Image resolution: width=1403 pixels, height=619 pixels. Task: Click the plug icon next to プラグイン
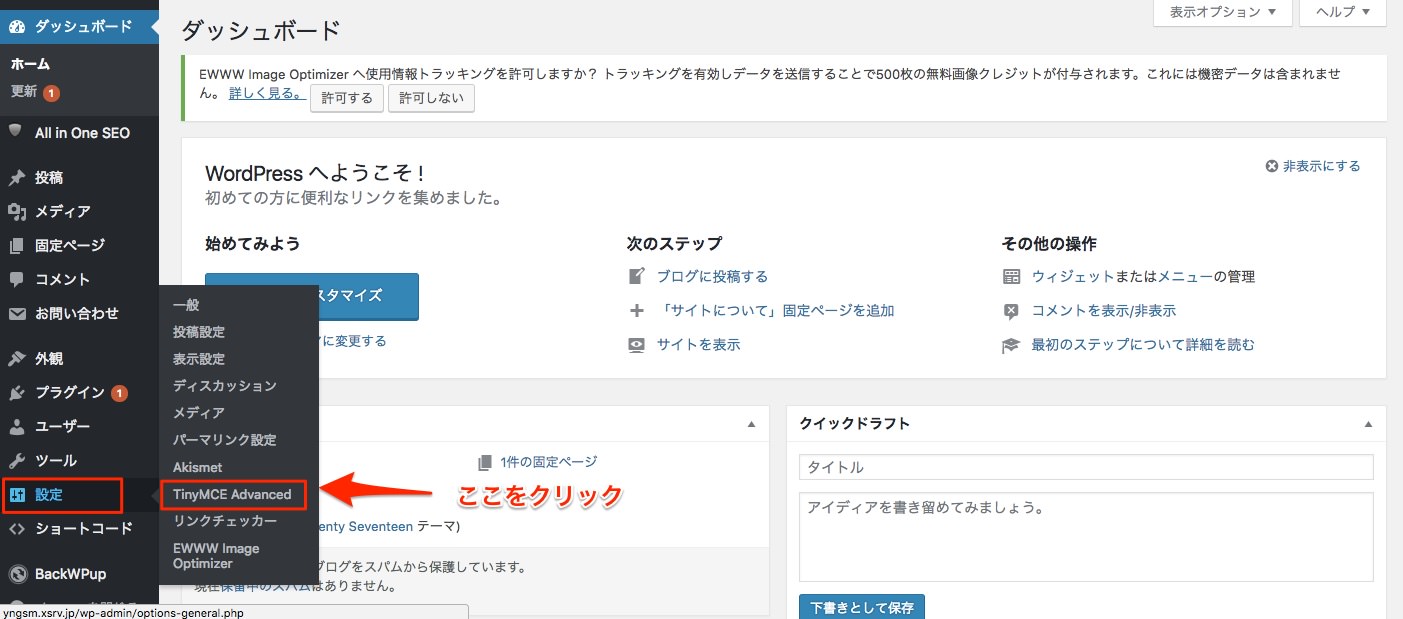tap(16, 393)
